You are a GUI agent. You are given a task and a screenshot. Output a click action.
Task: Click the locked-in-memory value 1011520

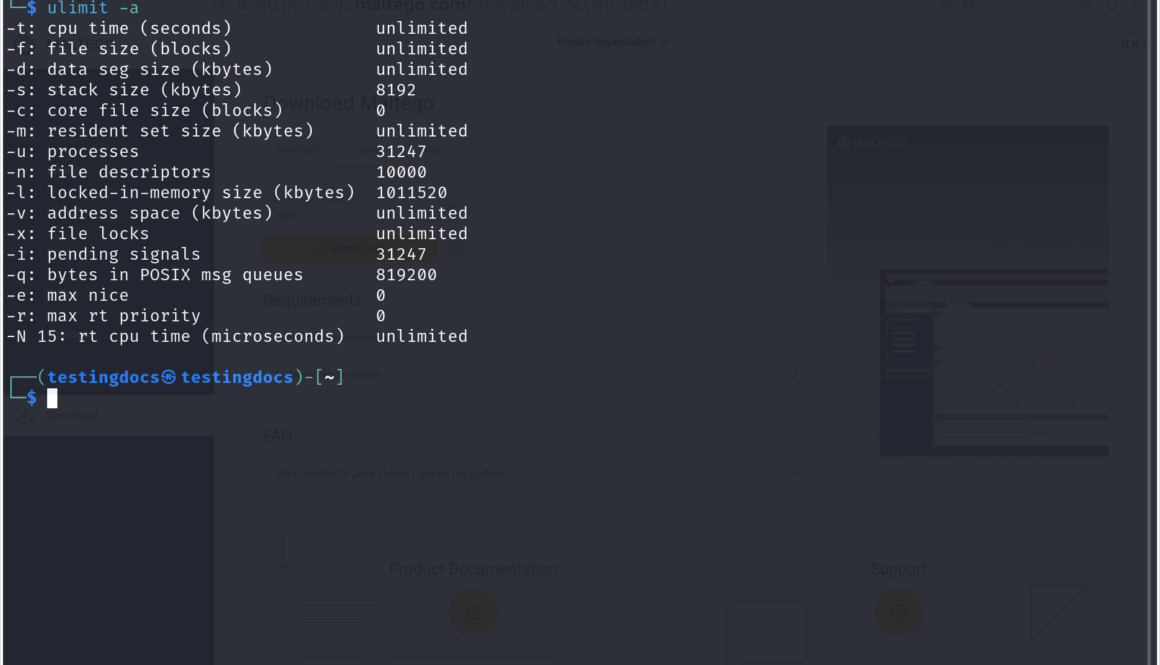coord(411,193)
